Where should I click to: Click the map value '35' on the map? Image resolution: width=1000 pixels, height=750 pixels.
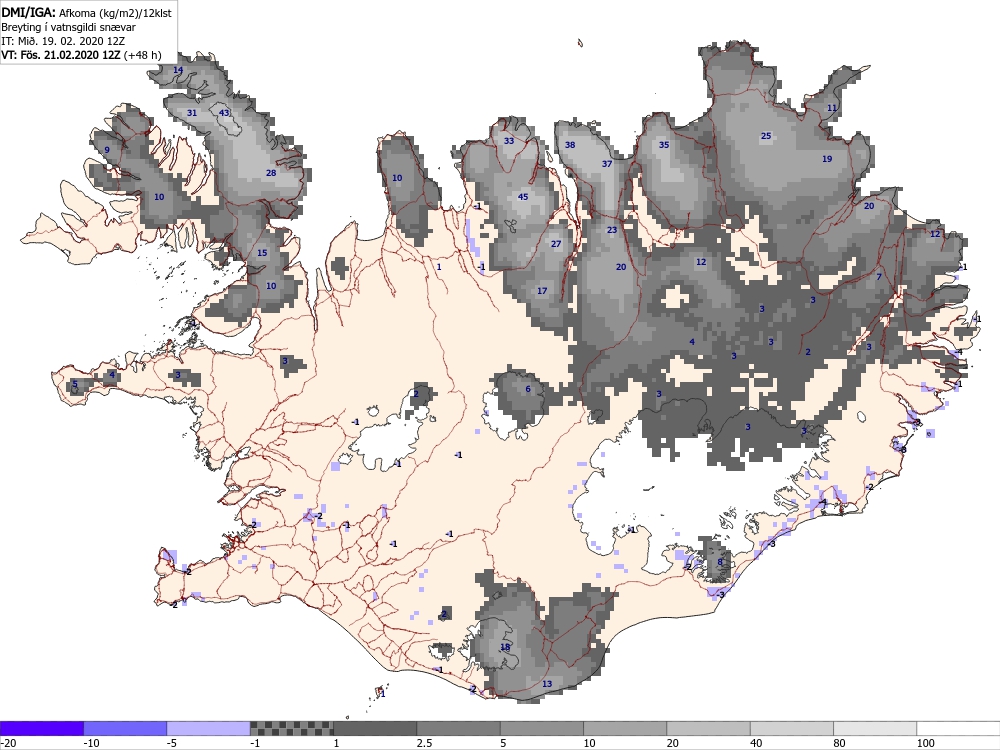(x=664, y=145)
